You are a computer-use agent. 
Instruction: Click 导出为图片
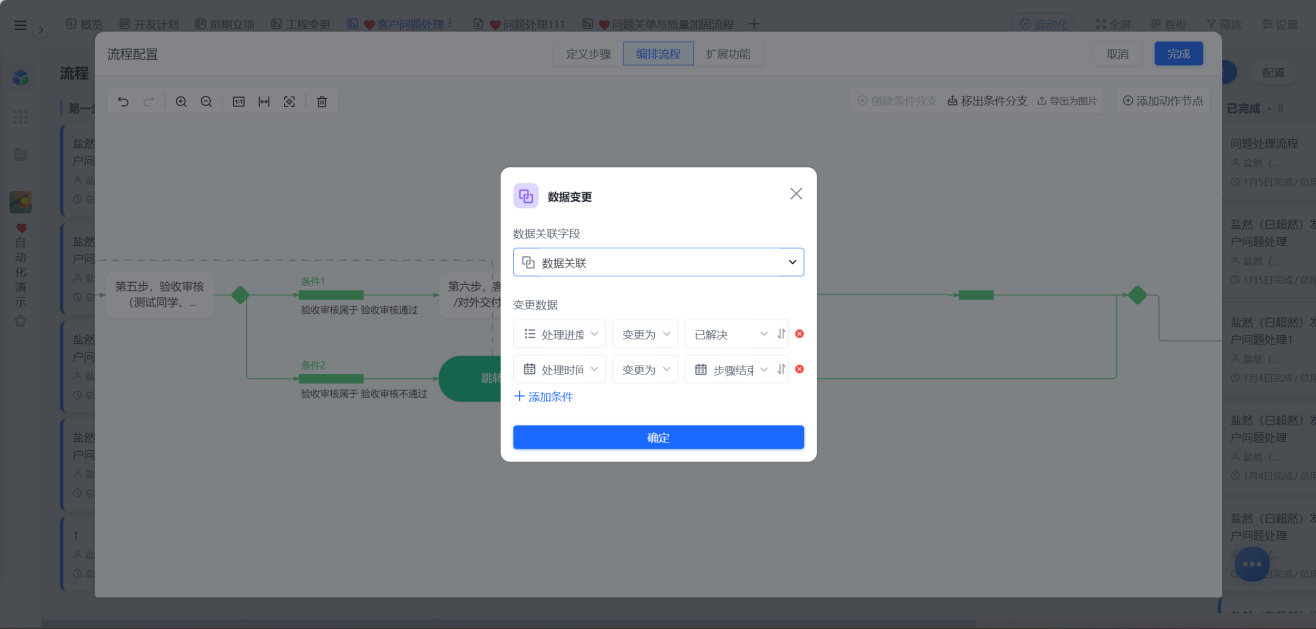point(1067,101)
